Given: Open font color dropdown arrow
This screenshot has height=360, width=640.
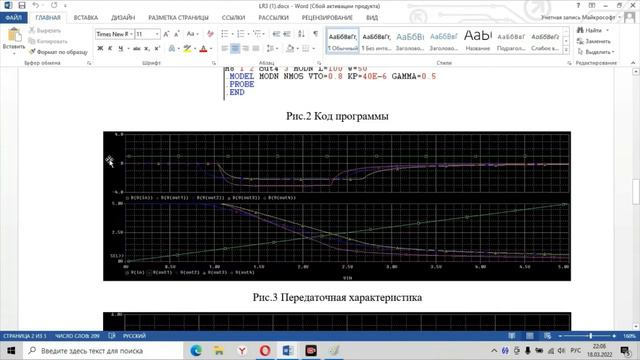Looking at the screenshot, I should 211,49.
